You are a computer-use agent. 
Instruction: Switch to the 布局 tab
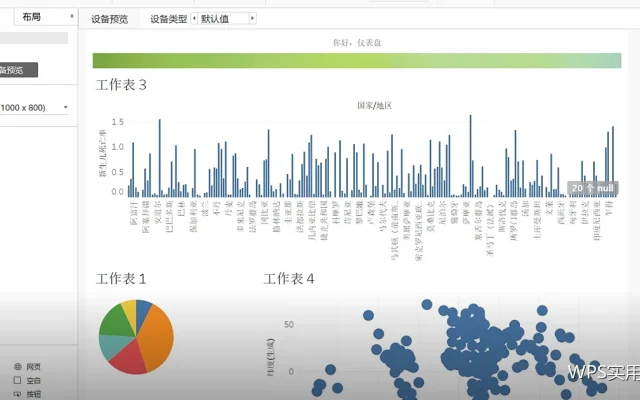tap(32, 17)
